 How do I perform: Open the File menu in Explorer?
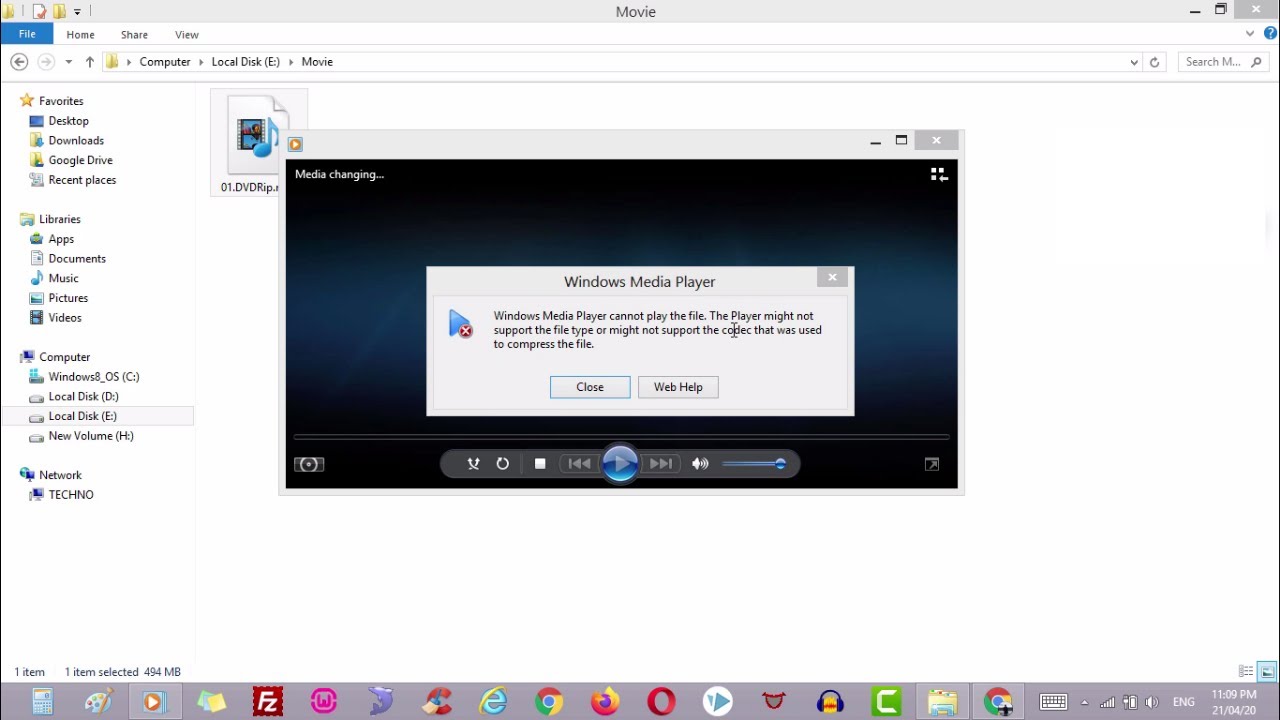coord(27,34)
